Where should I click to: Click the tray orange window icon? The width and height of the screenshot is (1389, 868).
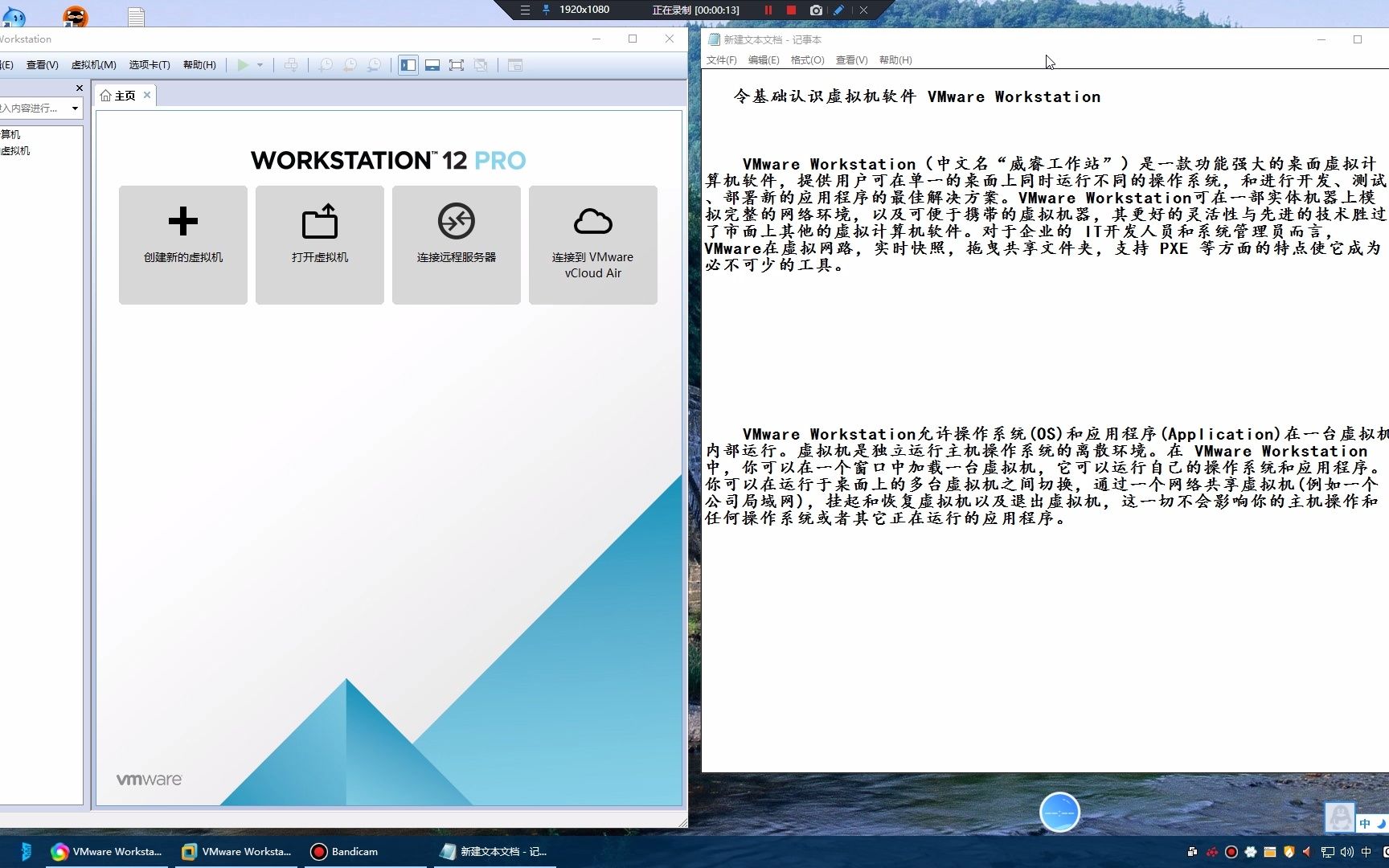click(x=1270, y=852)
